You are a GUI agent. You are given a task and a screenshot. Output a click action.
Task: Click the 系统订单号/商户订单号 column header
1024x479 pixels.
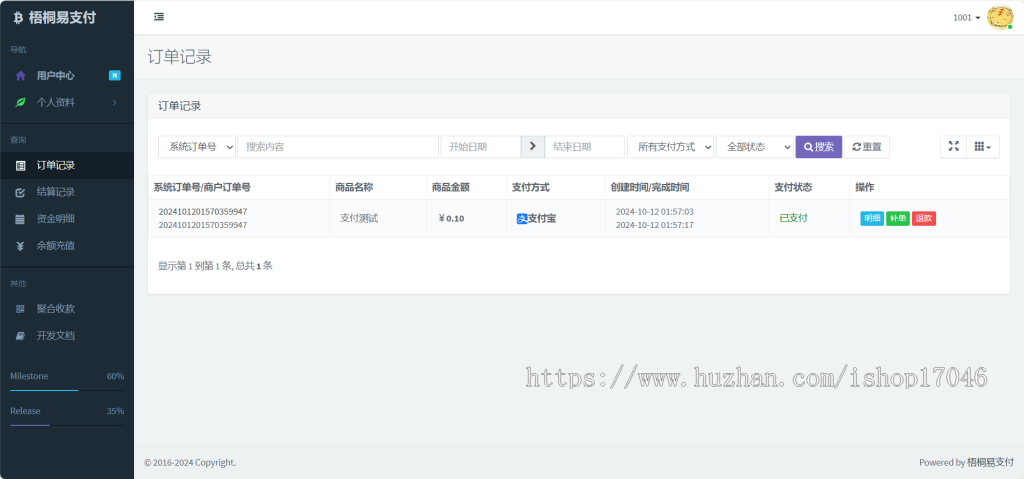pyautogui.click(x=239, y=188)
